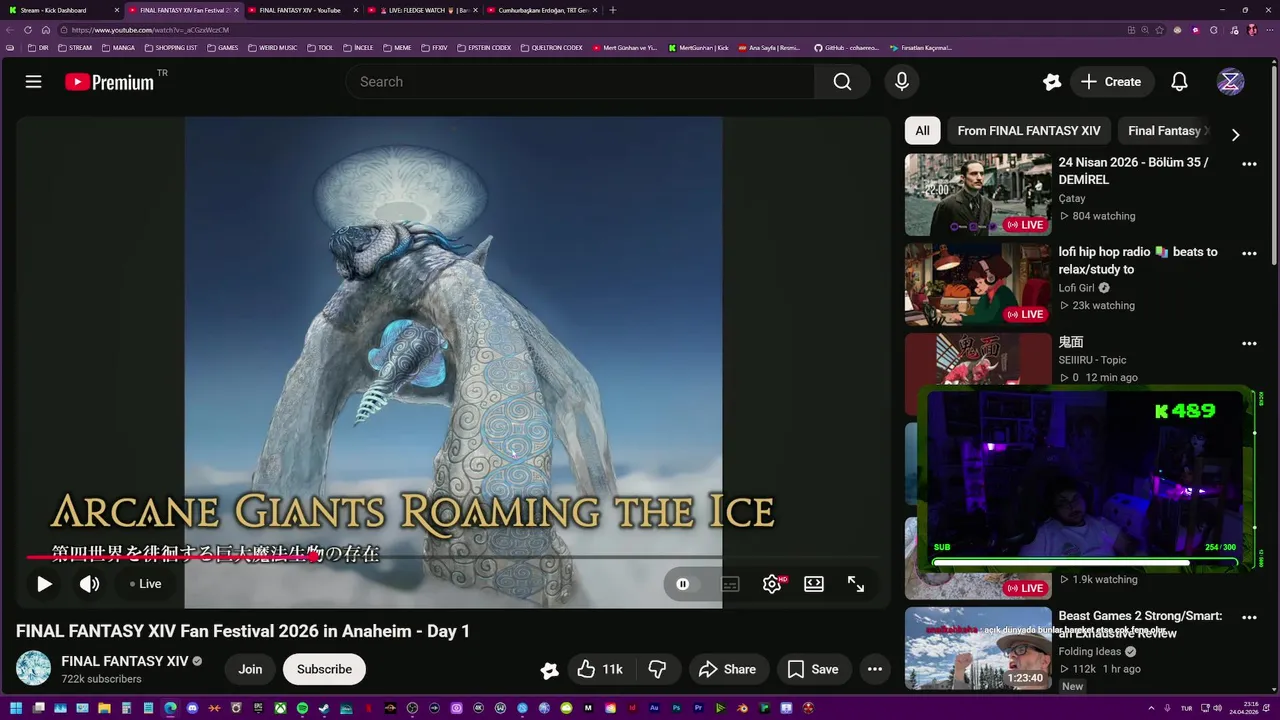This screenshot has height=720, width=1280.
Task: Open the MANGA bookmarks folder
Action: [118, 48]
